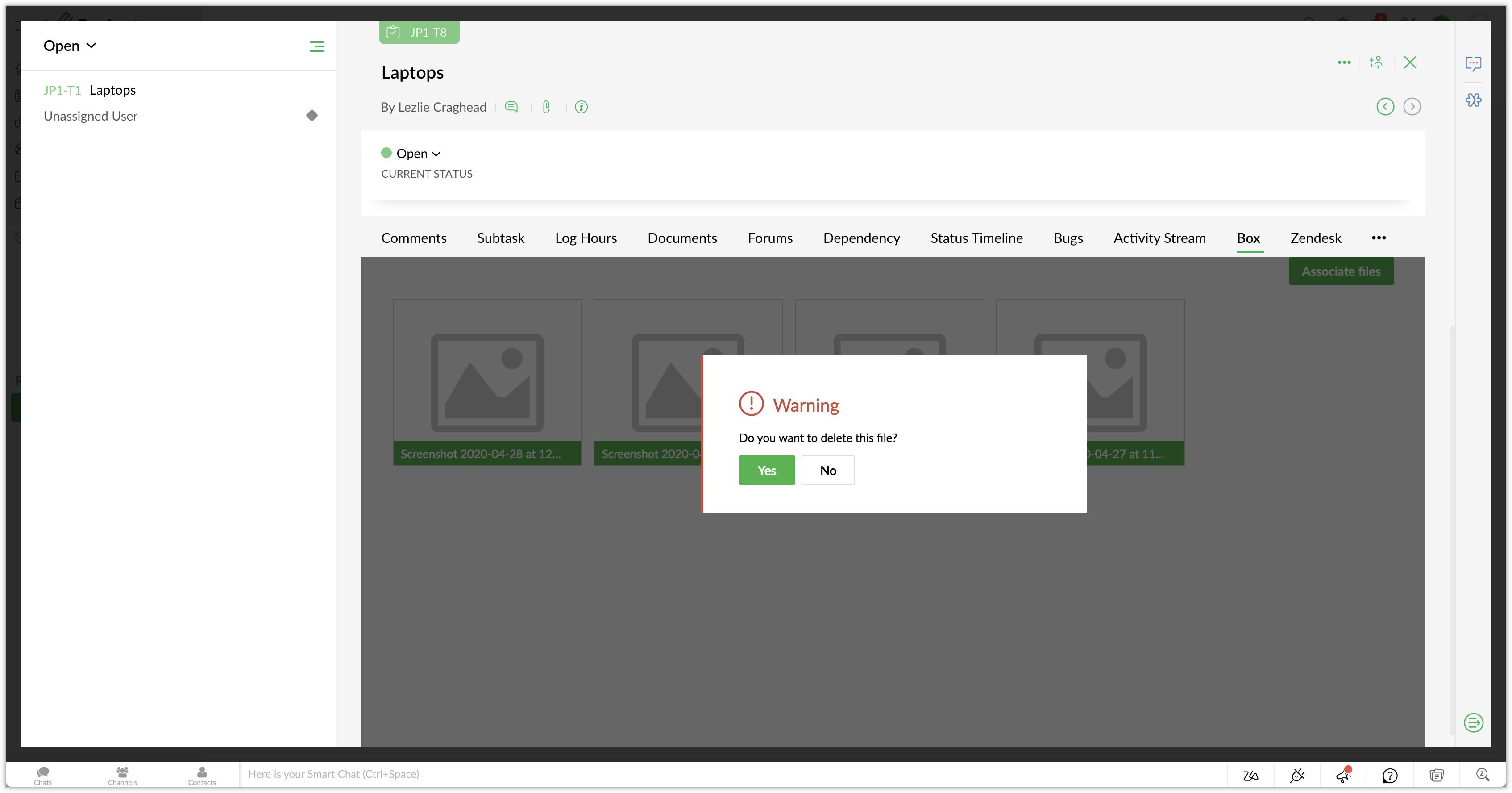
Task: Open the Zia assistant icon in bottom bar
Action: coord(1250,776)
